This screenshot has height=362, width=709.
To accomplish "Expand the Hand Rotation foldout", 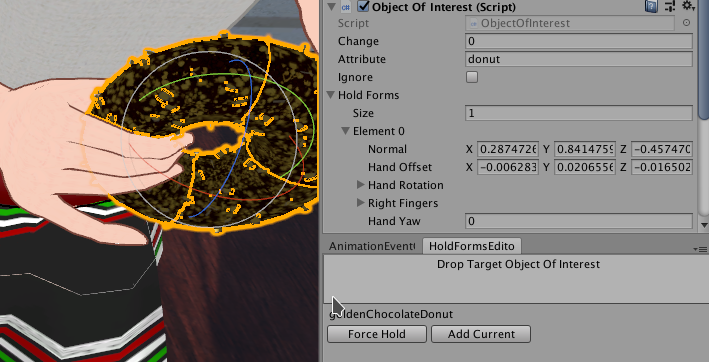I will (x=360, y=185).
